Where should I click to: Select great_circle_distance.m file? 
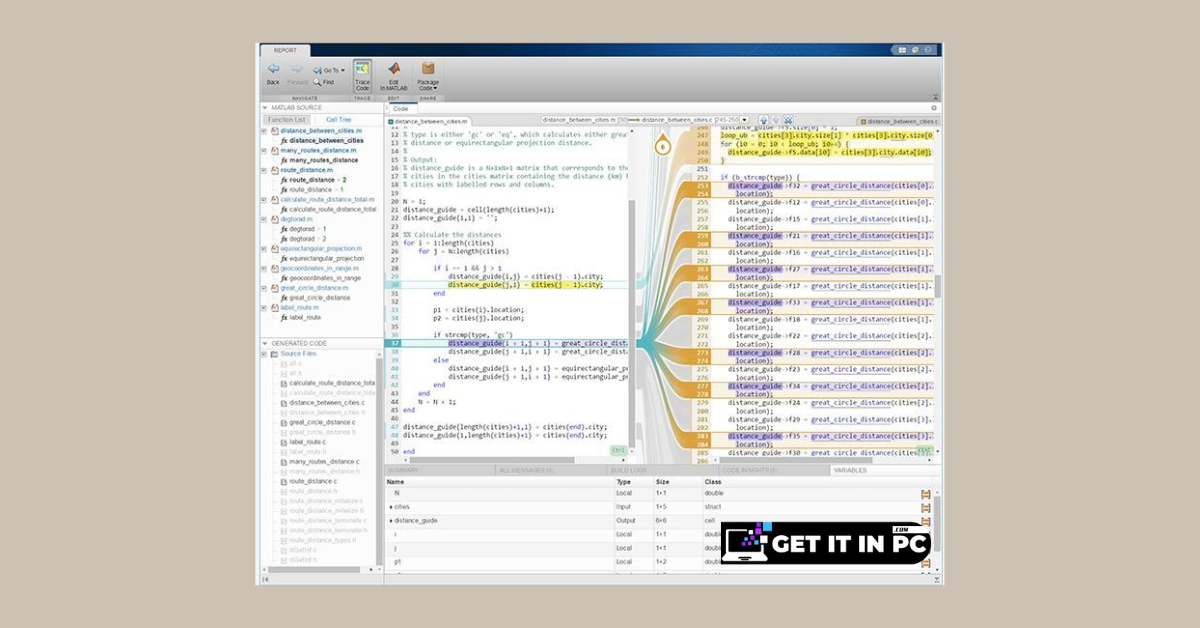pyautogui.click(x=314, y=288)
